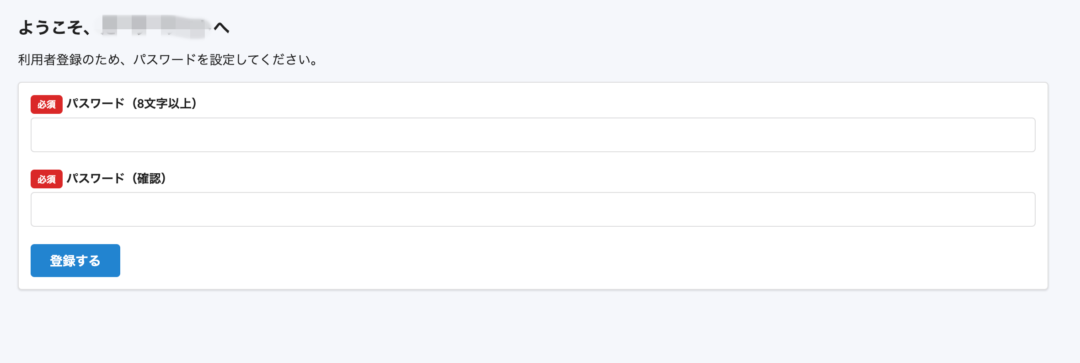Click the white gap between the two password fields
Image resolution: width=1080 pixels, height=363 pixels.
(x=532, y=160)
